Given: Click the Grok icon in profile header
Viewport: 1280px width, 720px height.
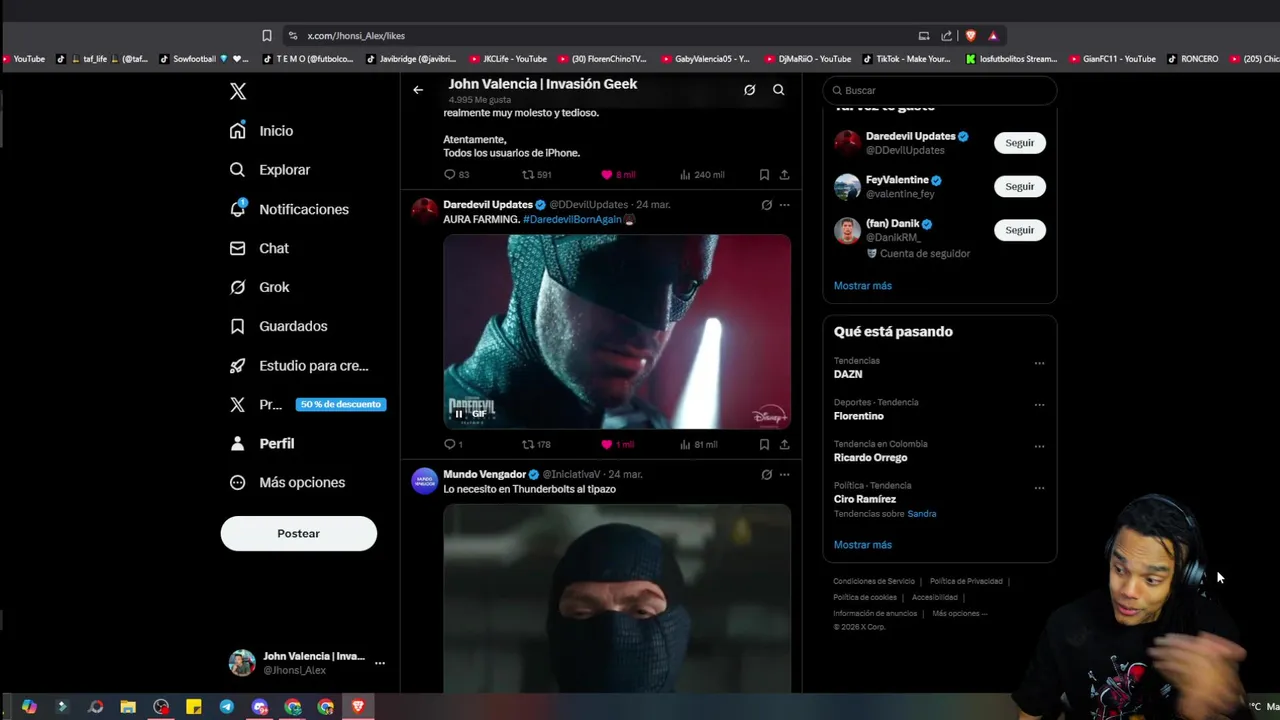Looking at the screenshot, I should [749, 90].
